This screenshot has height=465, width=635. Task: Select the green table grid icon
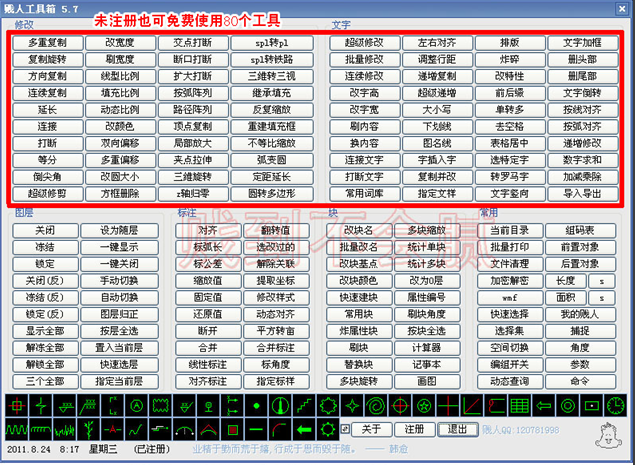pyautogui.click(x=520, y=405)
